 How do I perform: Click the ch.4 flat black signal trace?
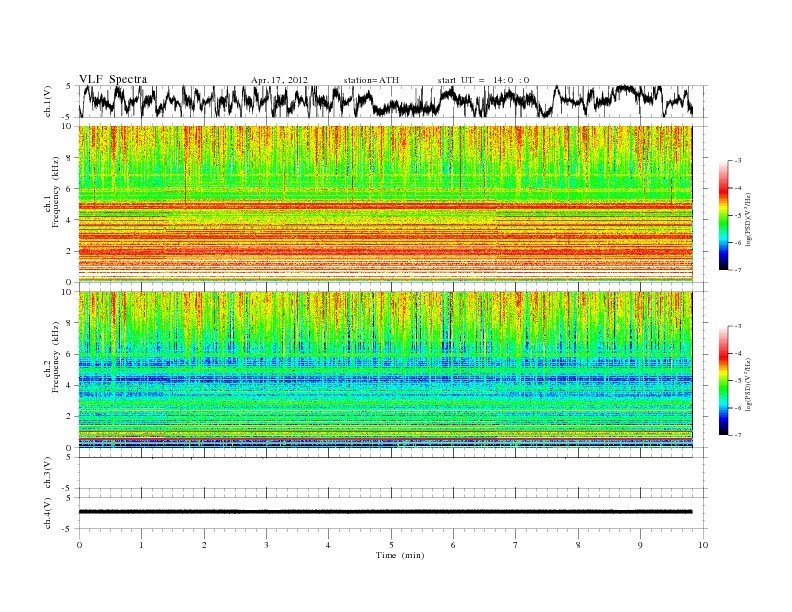[385, 512]
